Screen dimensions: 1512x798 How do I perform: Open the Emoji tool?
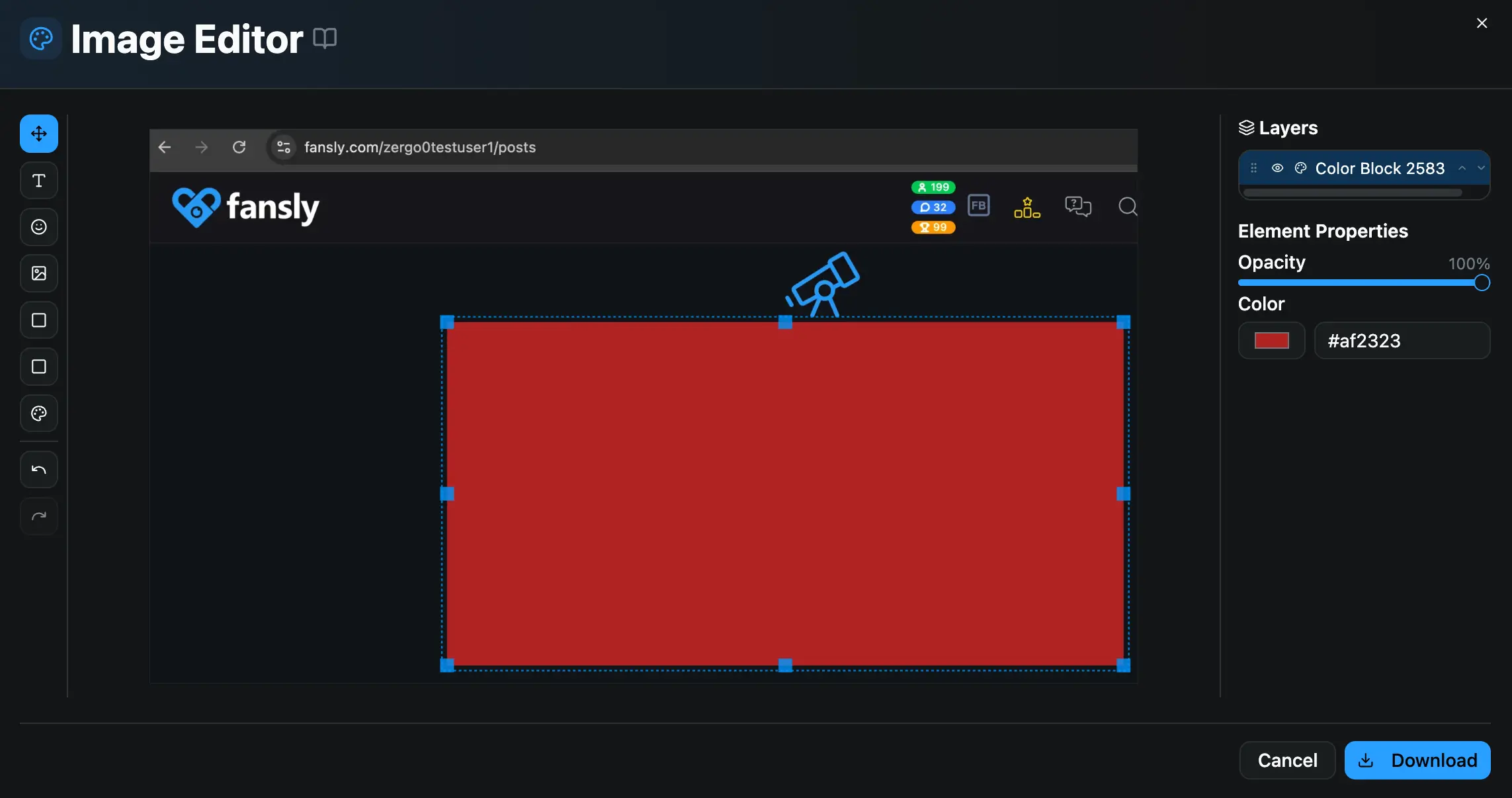[x=38, y=227]
